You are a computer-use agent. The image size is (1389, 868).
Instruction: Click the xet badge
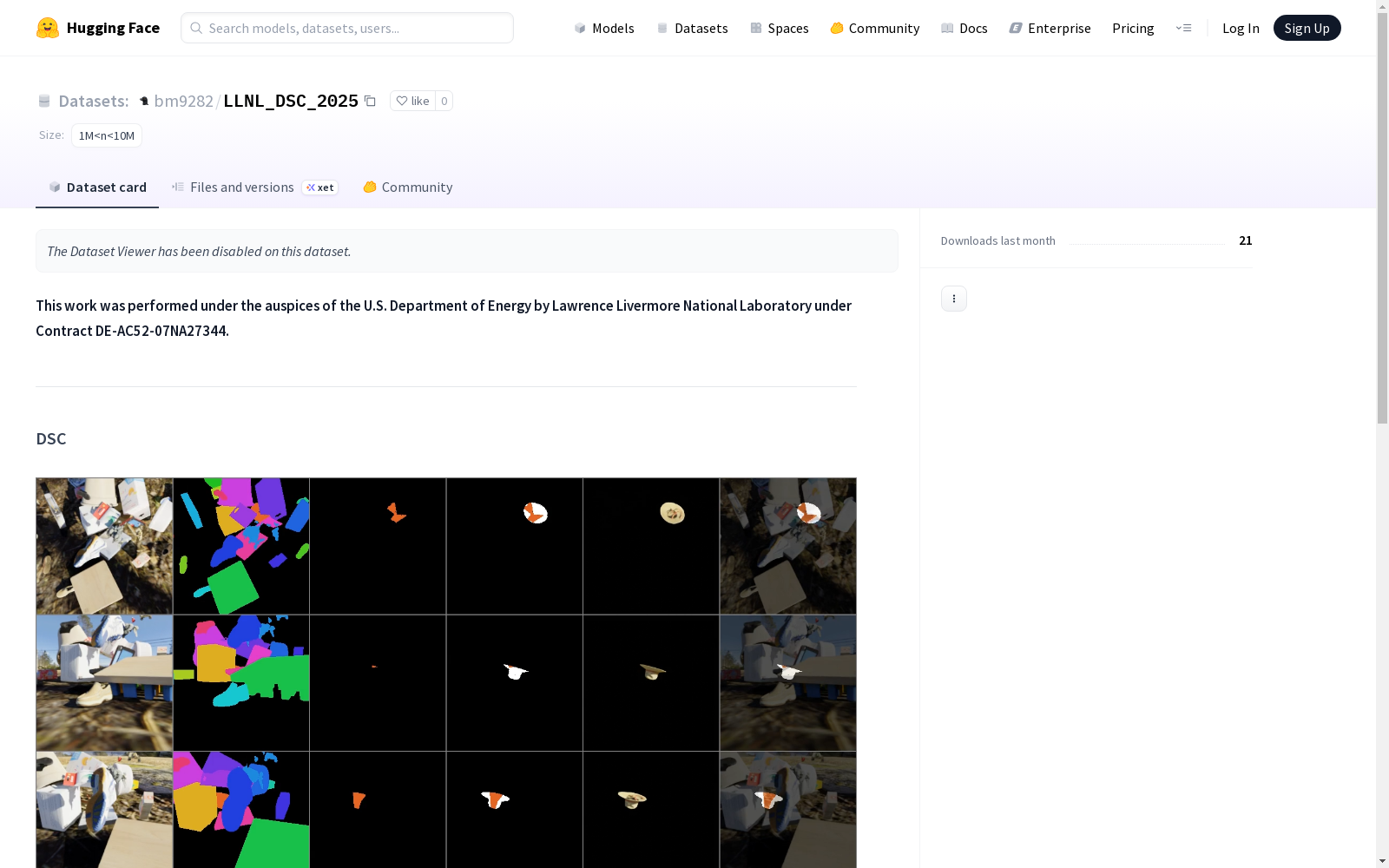click(319, 187)
